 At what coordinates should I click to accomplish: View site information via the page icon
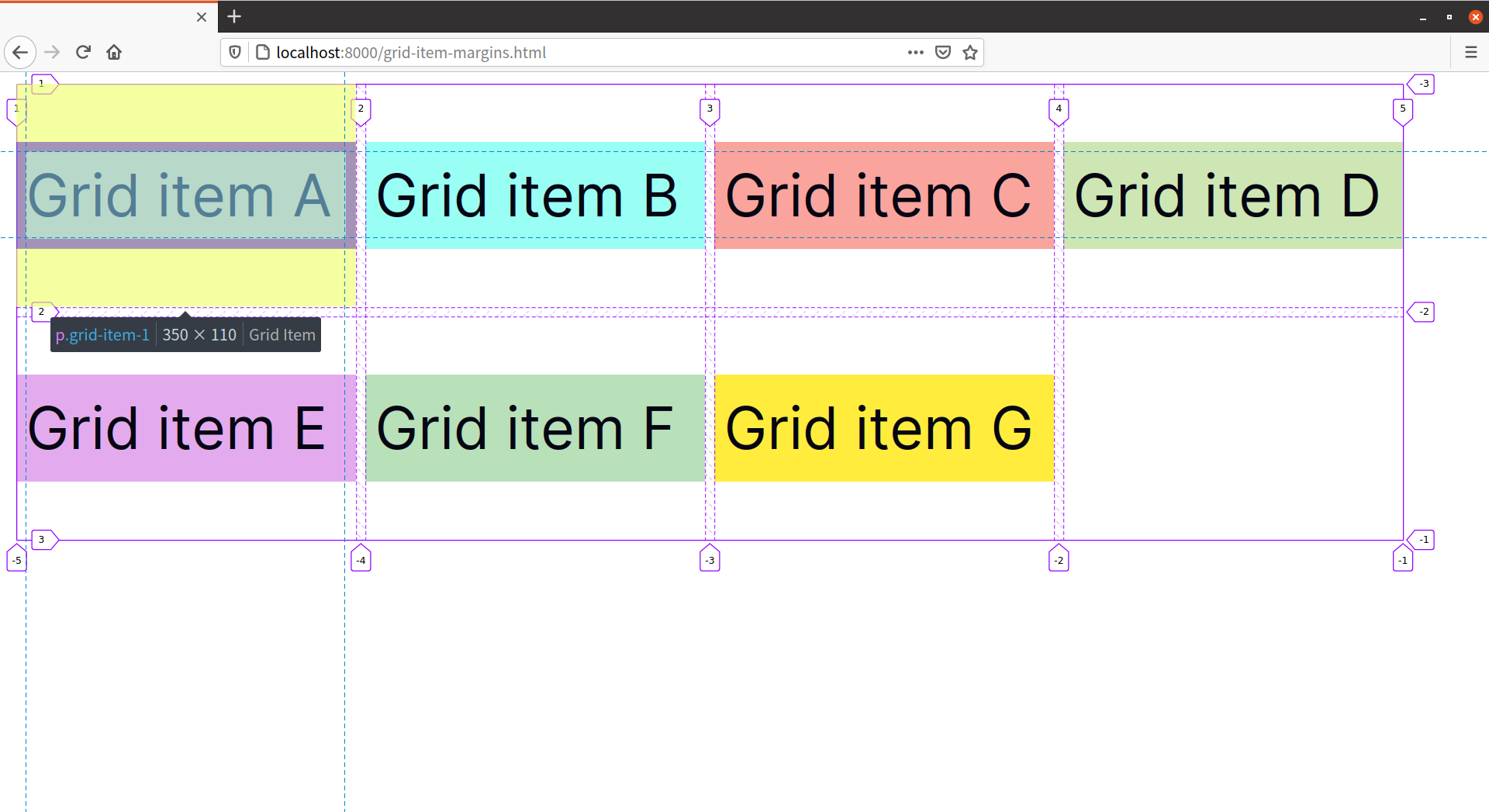point(263,52)
